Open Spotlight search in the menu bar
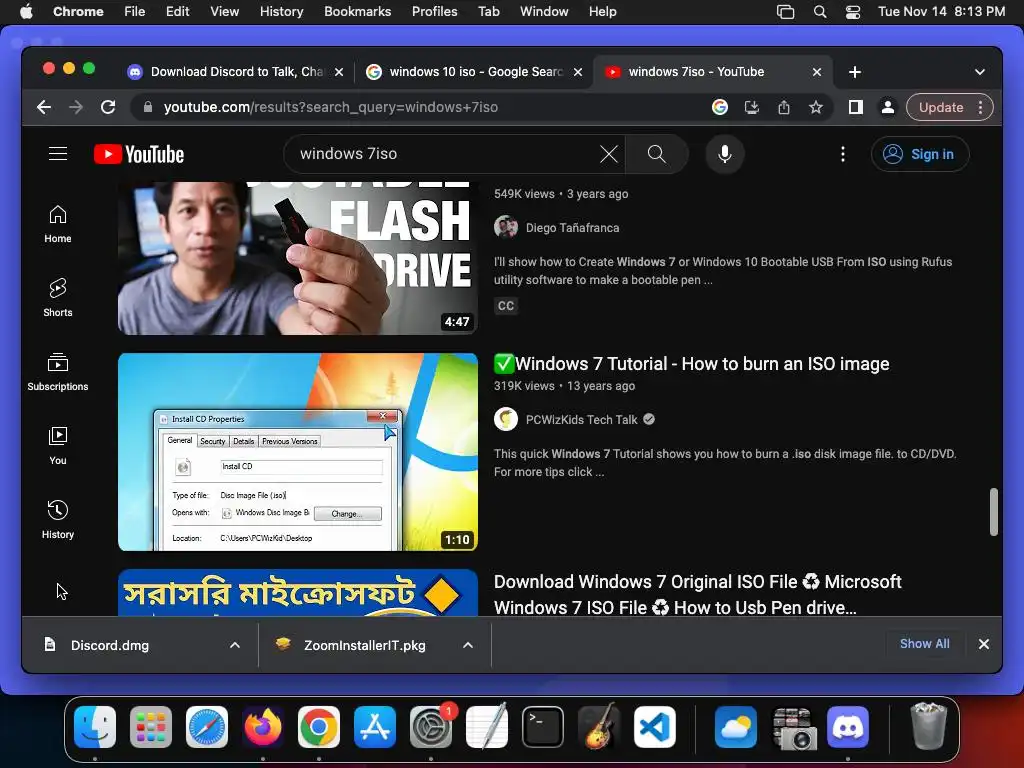The height and width of the screenshot is (768, 1024). pyautogui.click(x=820, y=12)
